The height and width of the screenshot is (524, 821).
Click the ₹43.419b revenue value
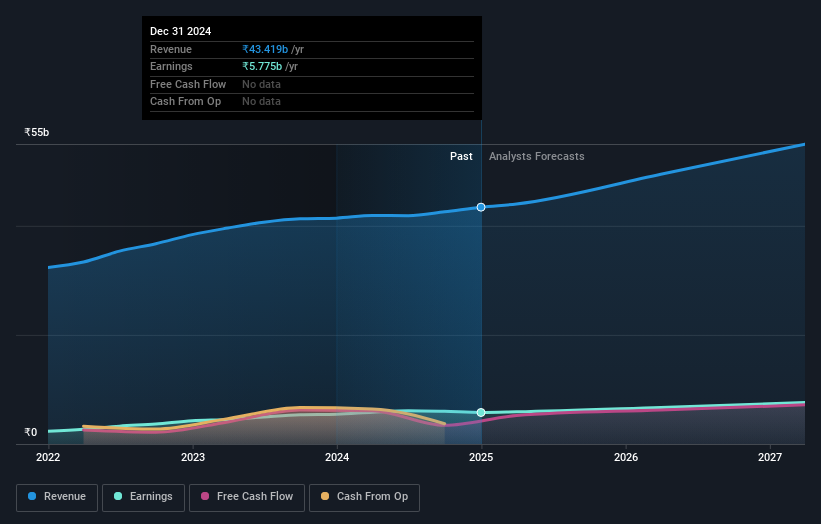coord(265,49)
